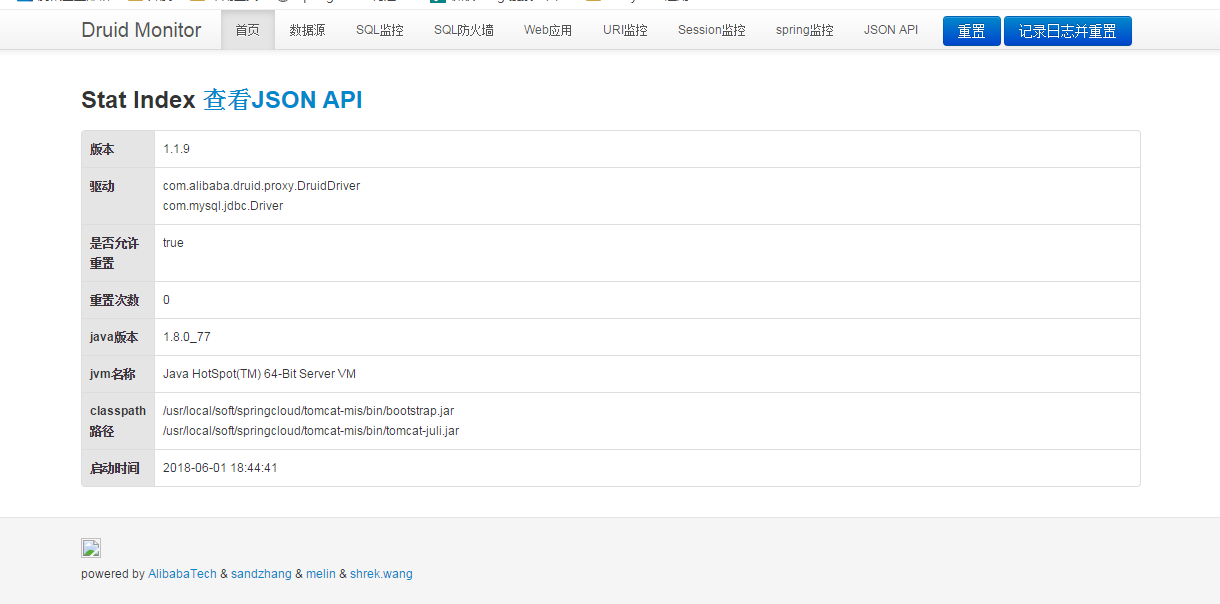Viewport: 1220px width, 604px height.
Task: Click the 记录日志并重置 button
Action: [1068, 31]
